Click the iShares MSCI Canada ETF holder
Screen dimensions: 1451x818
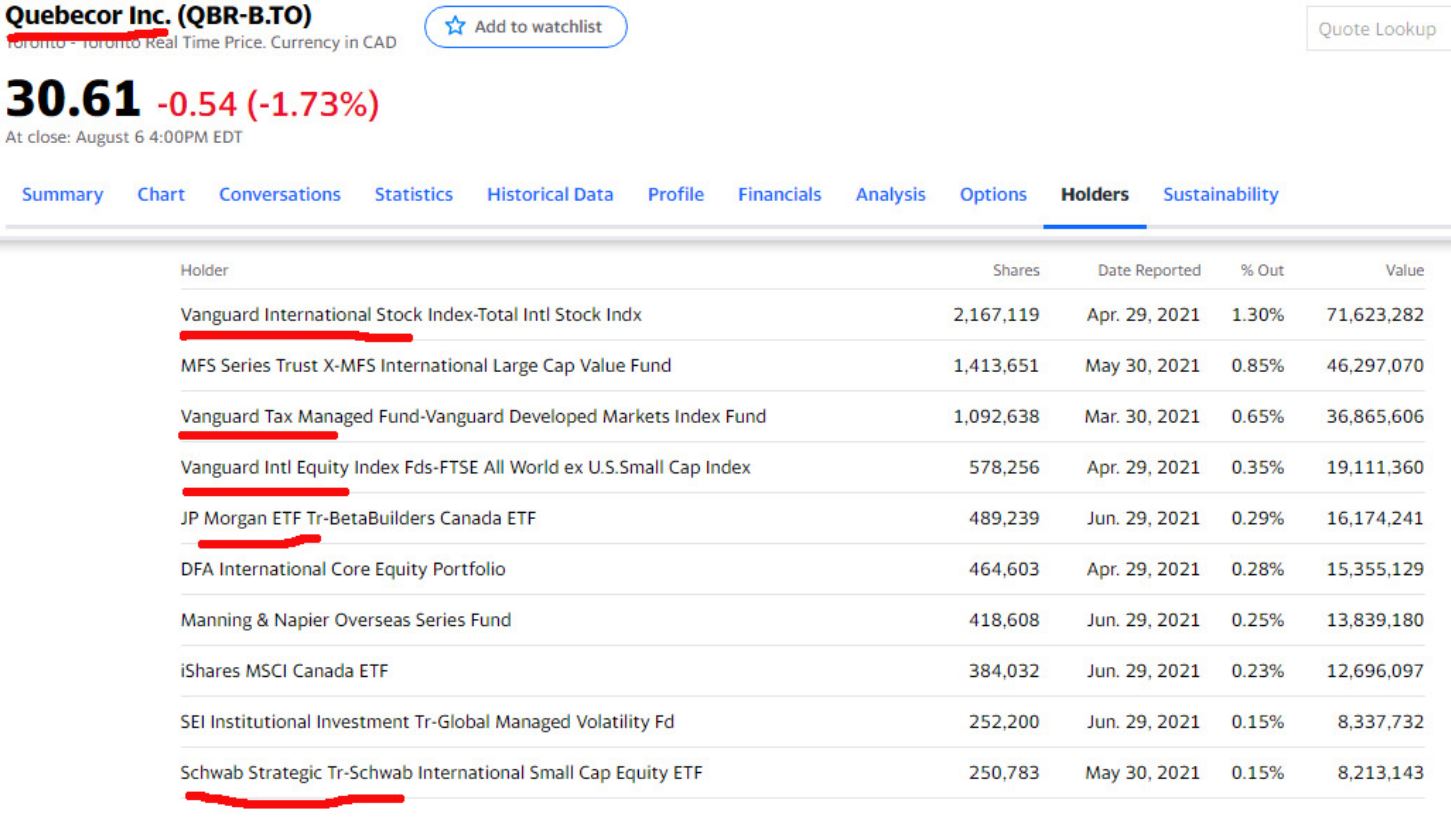point(284,672)
